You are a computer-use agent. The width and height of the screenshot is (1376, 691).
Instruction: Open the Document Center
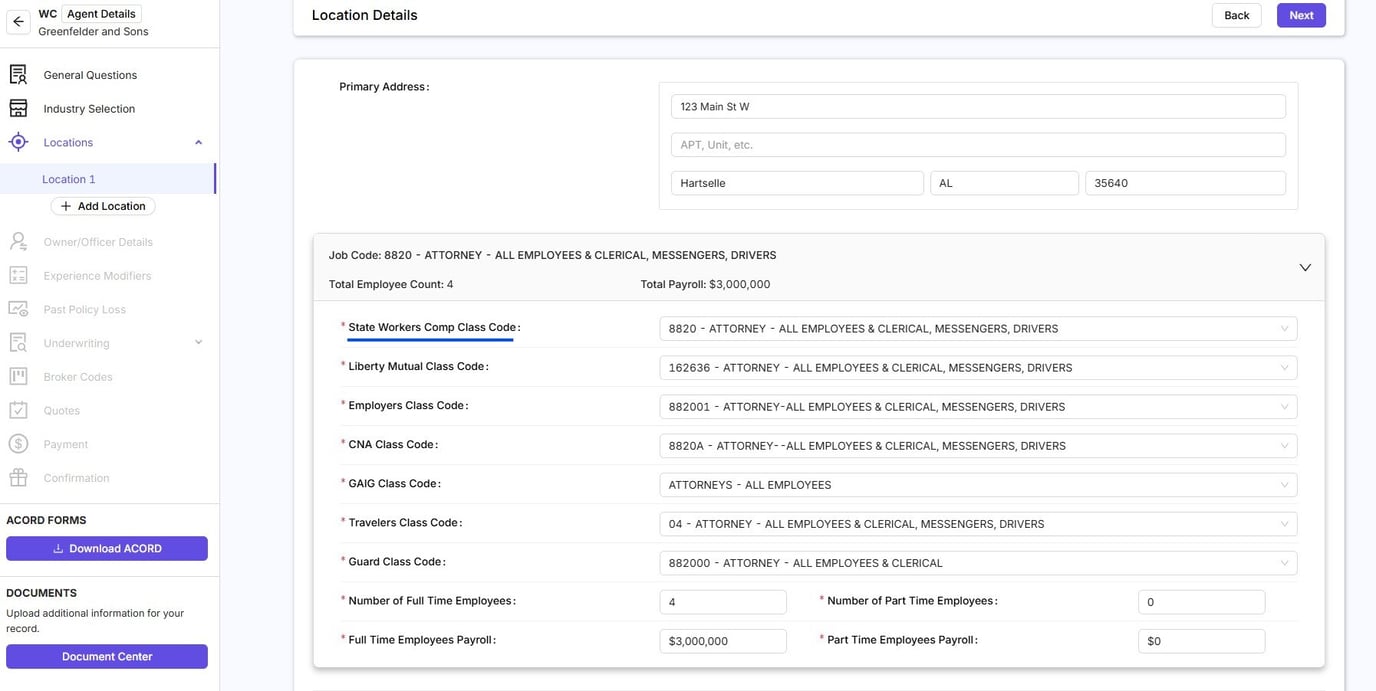107,656
